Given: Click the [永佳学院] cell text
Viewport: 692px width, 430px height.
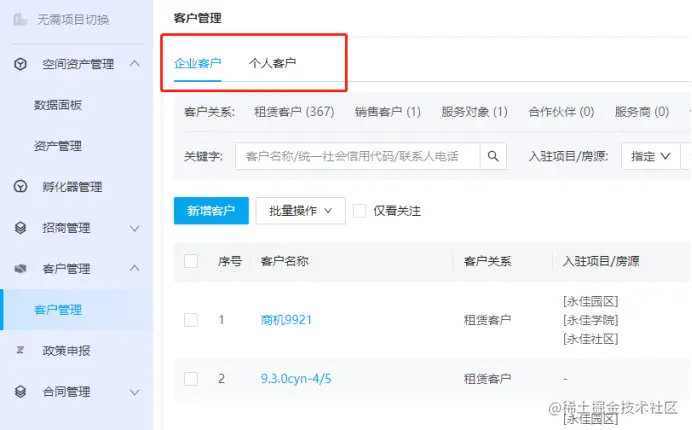Looking at the screenshot, I should point(590,320).
